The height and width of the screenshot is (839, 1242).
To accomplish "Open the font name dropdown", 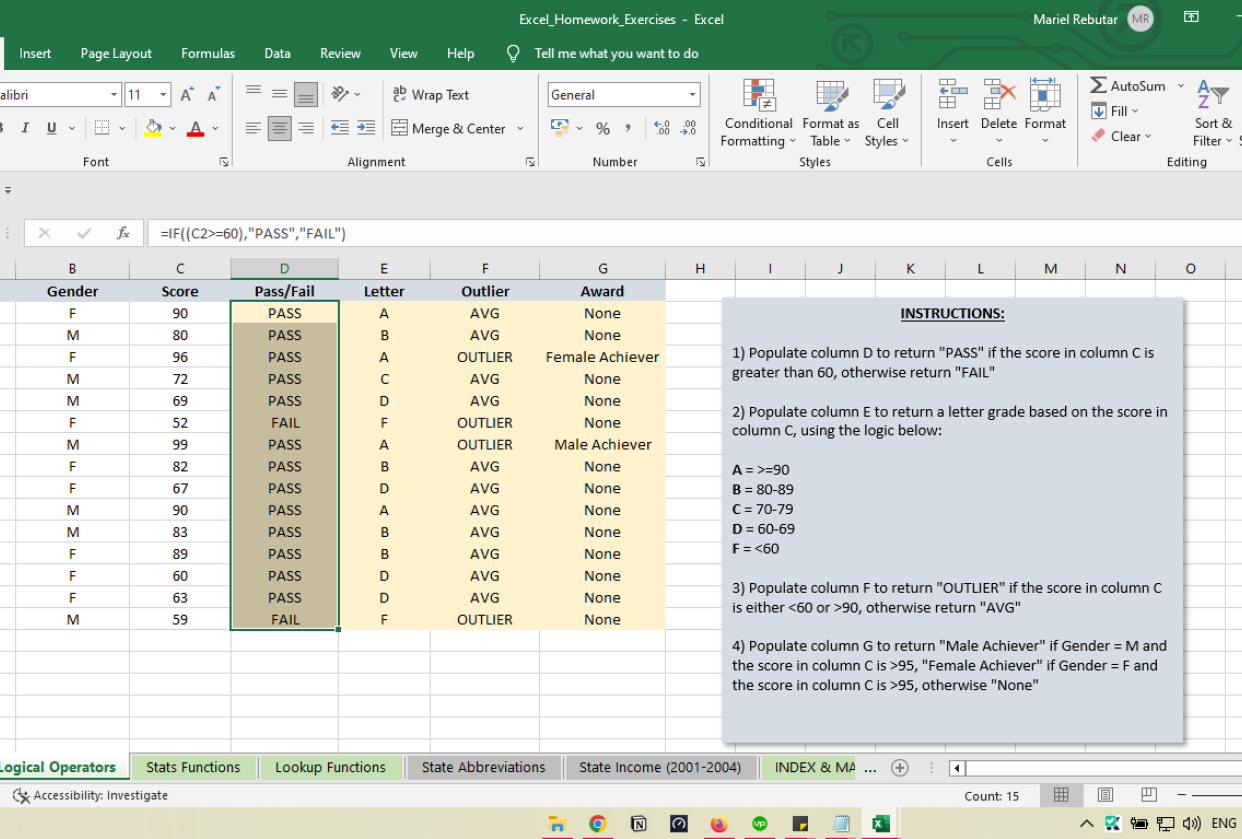I will pos(114,95).
